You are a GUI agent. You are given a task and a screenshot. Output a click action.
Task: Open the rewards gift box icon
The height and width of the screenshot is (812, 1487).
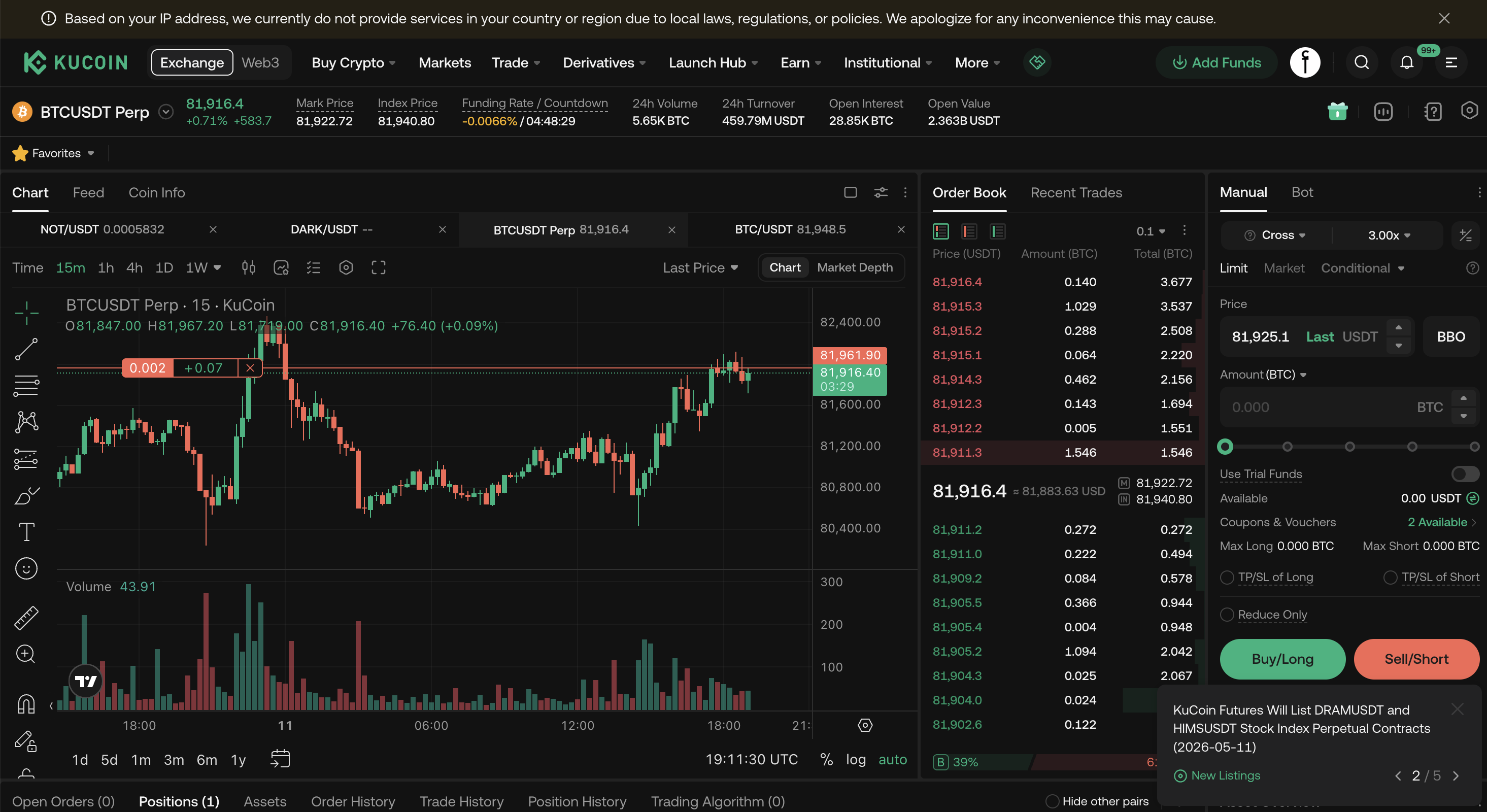(x=1337, y=111)
